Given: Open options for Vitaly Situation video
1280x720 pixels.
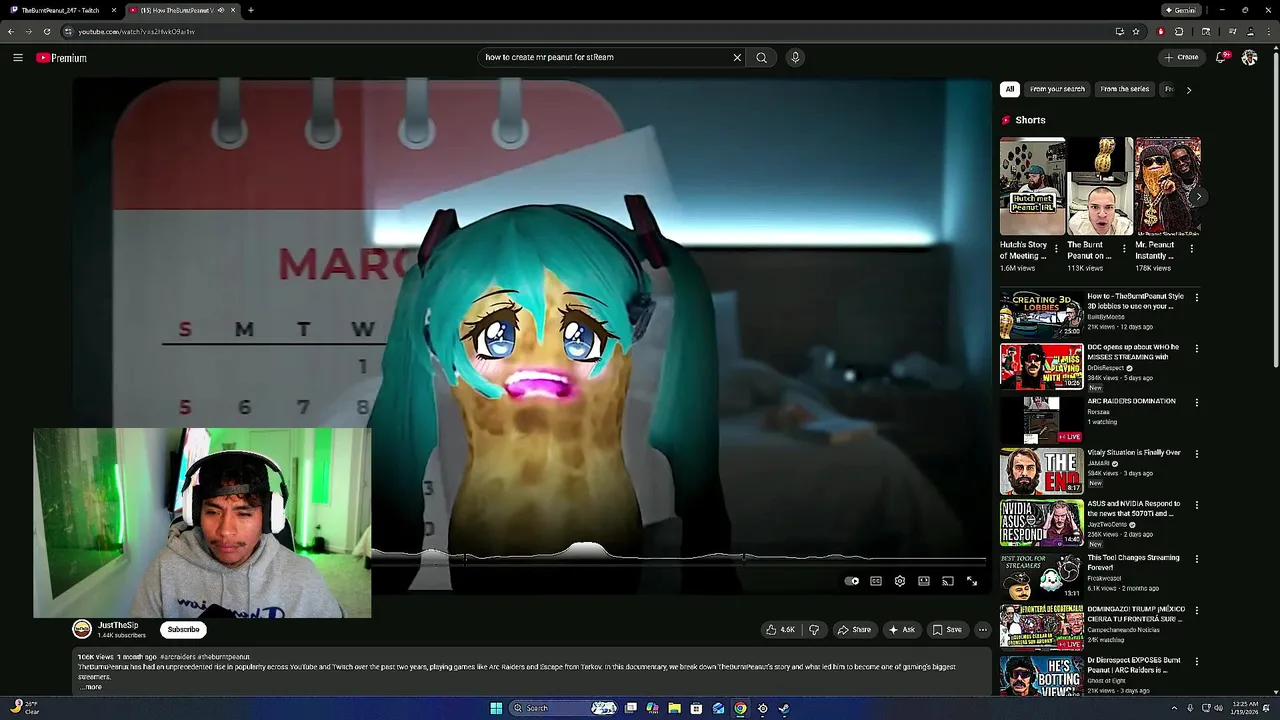Looking at the screenshot, I should coord(1196,454).
